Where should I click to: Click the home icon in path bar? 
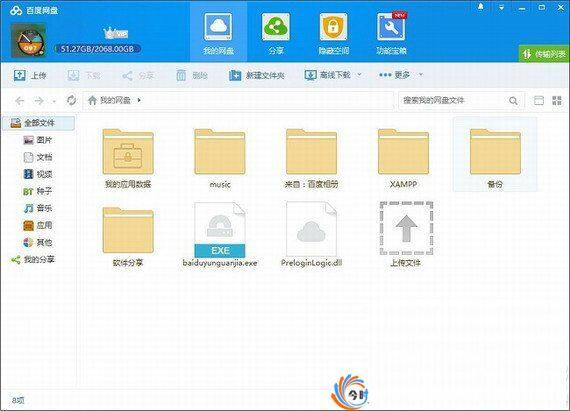coord(92,100)
